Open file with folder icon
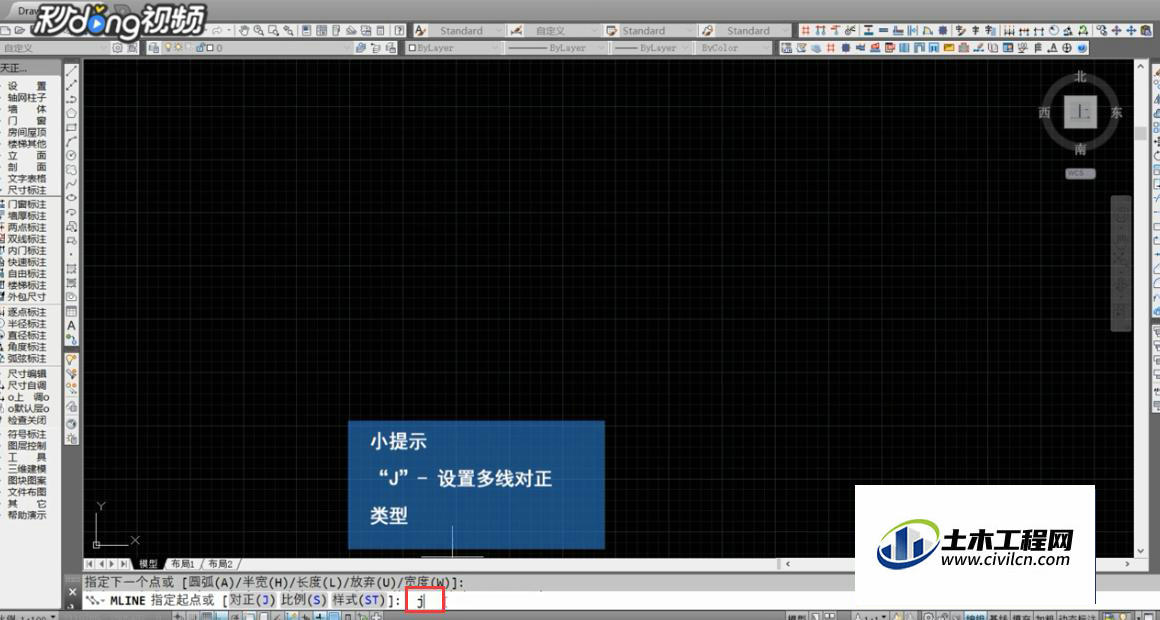Screen dimensions: 1160x620 point(18,30)
